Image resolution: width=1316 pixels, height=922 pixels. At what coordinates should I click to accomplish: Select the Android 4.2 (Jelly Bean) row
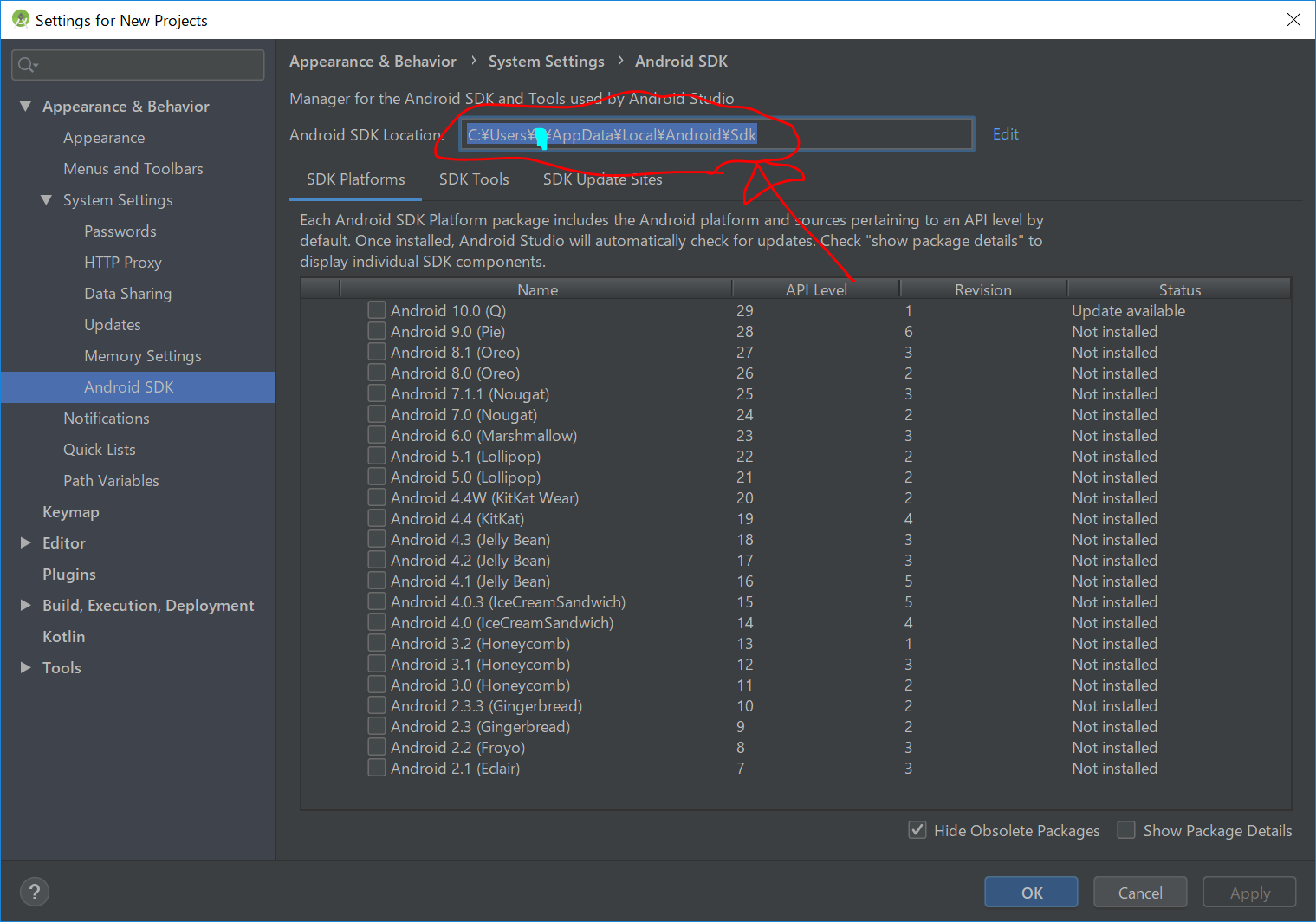click(470, 561)
